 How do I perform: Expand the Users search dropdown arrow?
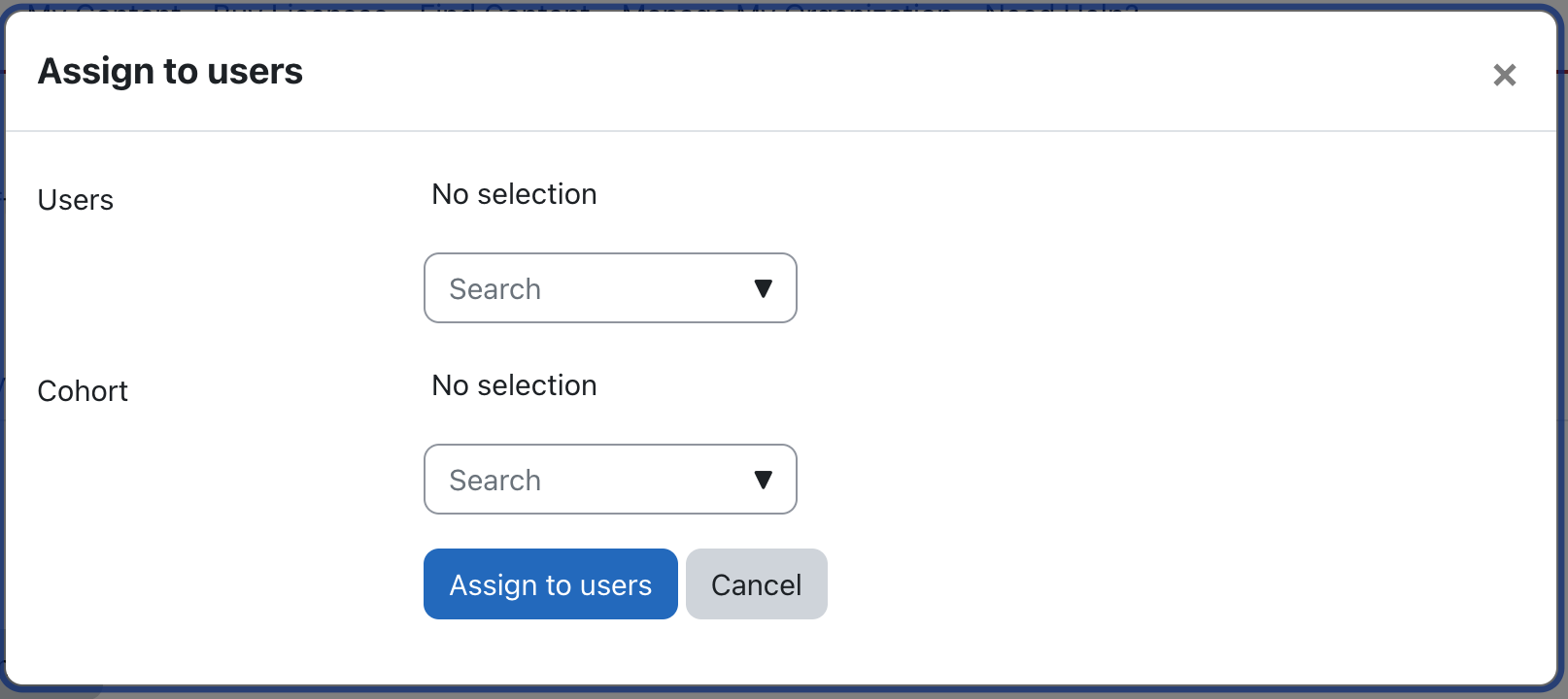764,288
